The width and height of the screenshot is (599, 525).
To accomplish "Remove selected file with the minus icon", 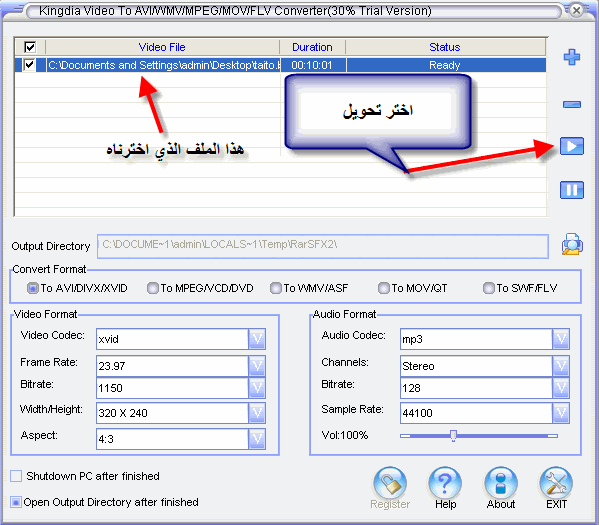I will pos(572,104).
